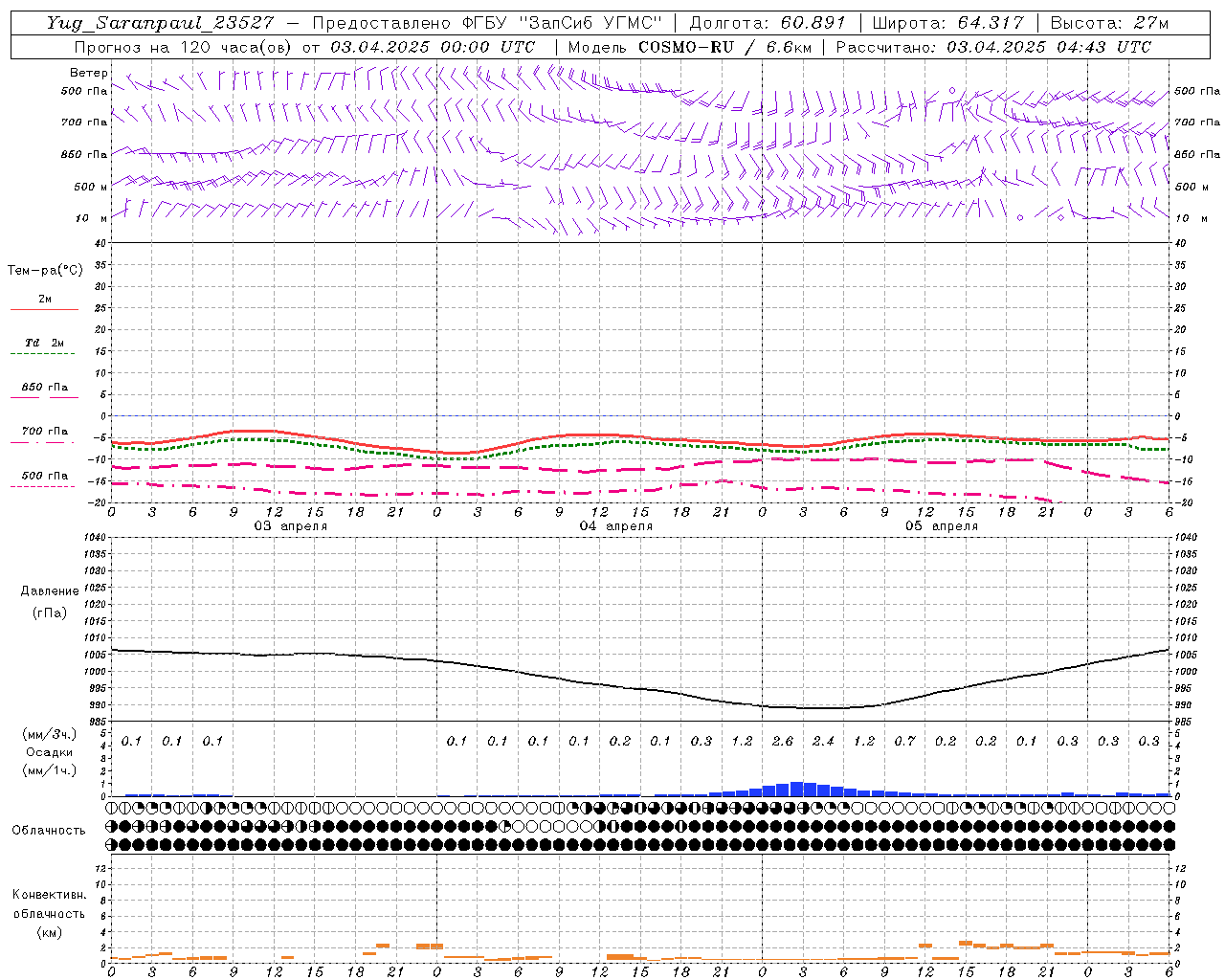Click the Конвективн. облачность panel label
Screen dimensions: 1225x980
coord(49,913)
